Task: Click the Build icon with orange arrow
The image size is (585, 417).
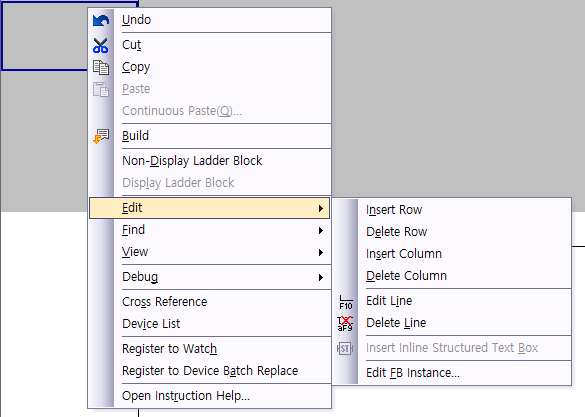Action: pyautogui.click(x=101, y=136)
